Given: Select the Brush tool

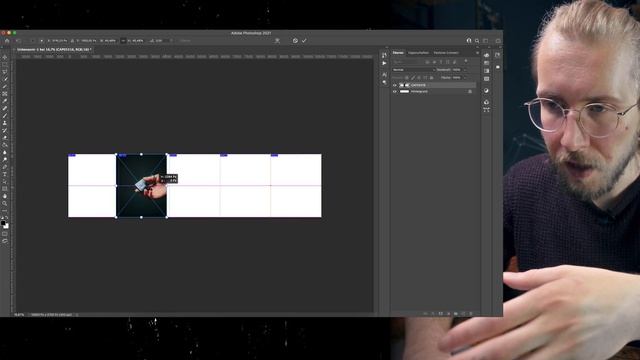Looking at the screenshot, I should click(5, 116).
